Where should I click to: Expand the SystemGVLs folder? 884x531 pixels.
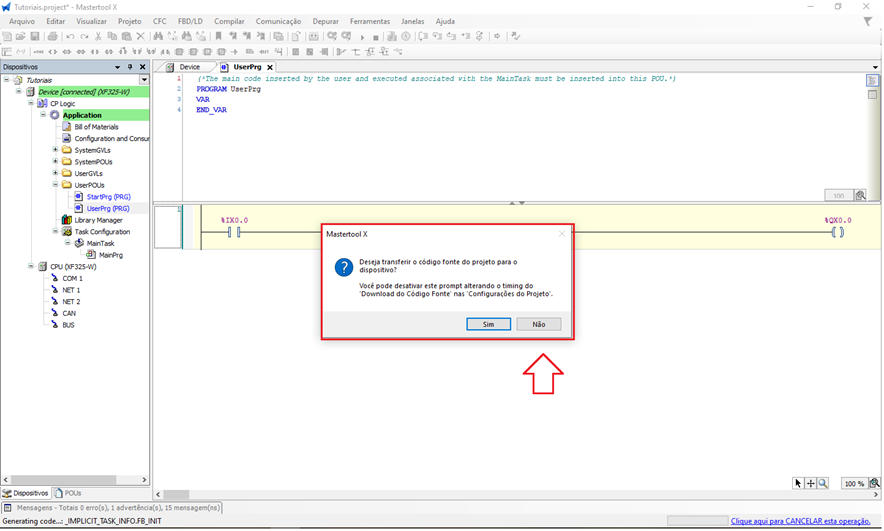point(55,150)
